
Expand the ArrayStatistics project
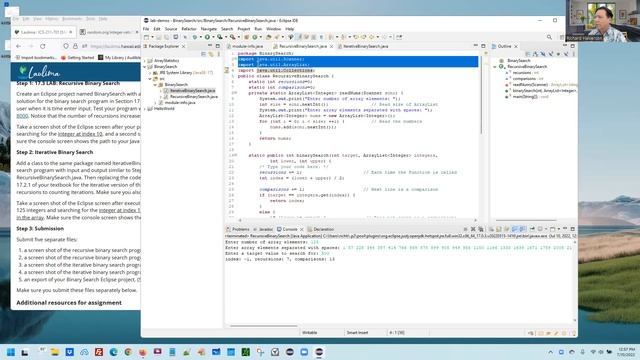click(x=145, y=60)
